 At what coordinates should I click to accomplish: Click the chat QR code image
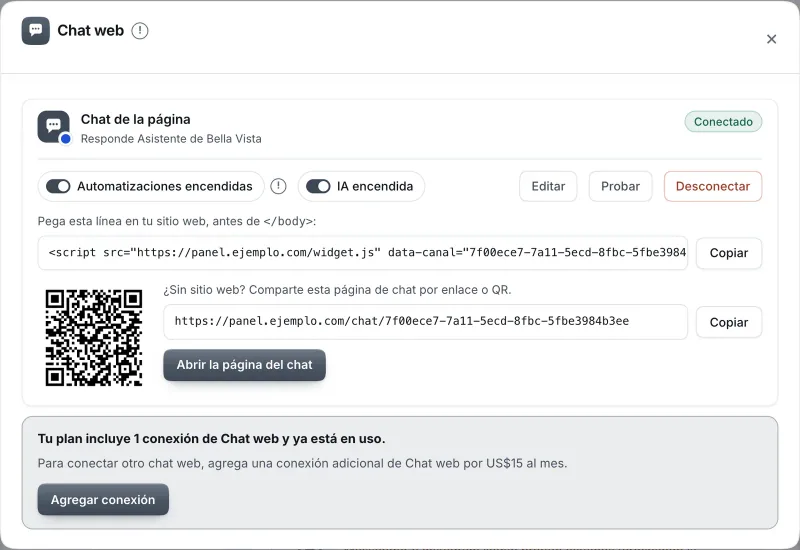coord(94,338)
